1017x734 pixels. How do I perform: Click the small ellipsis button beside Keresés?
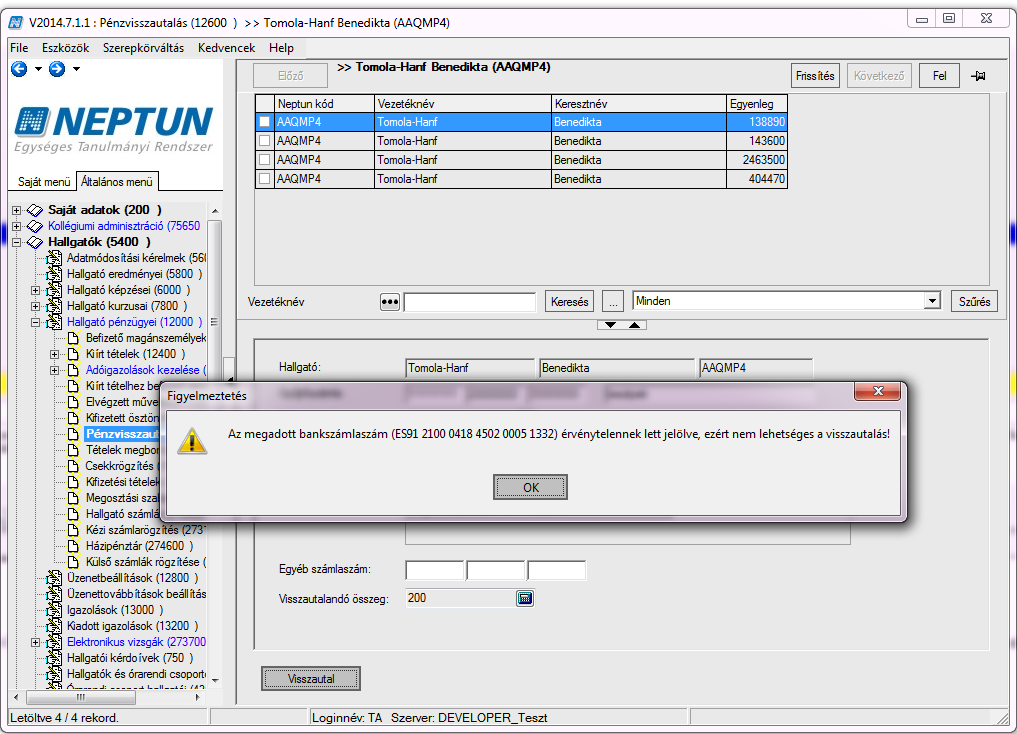(613, 302)
